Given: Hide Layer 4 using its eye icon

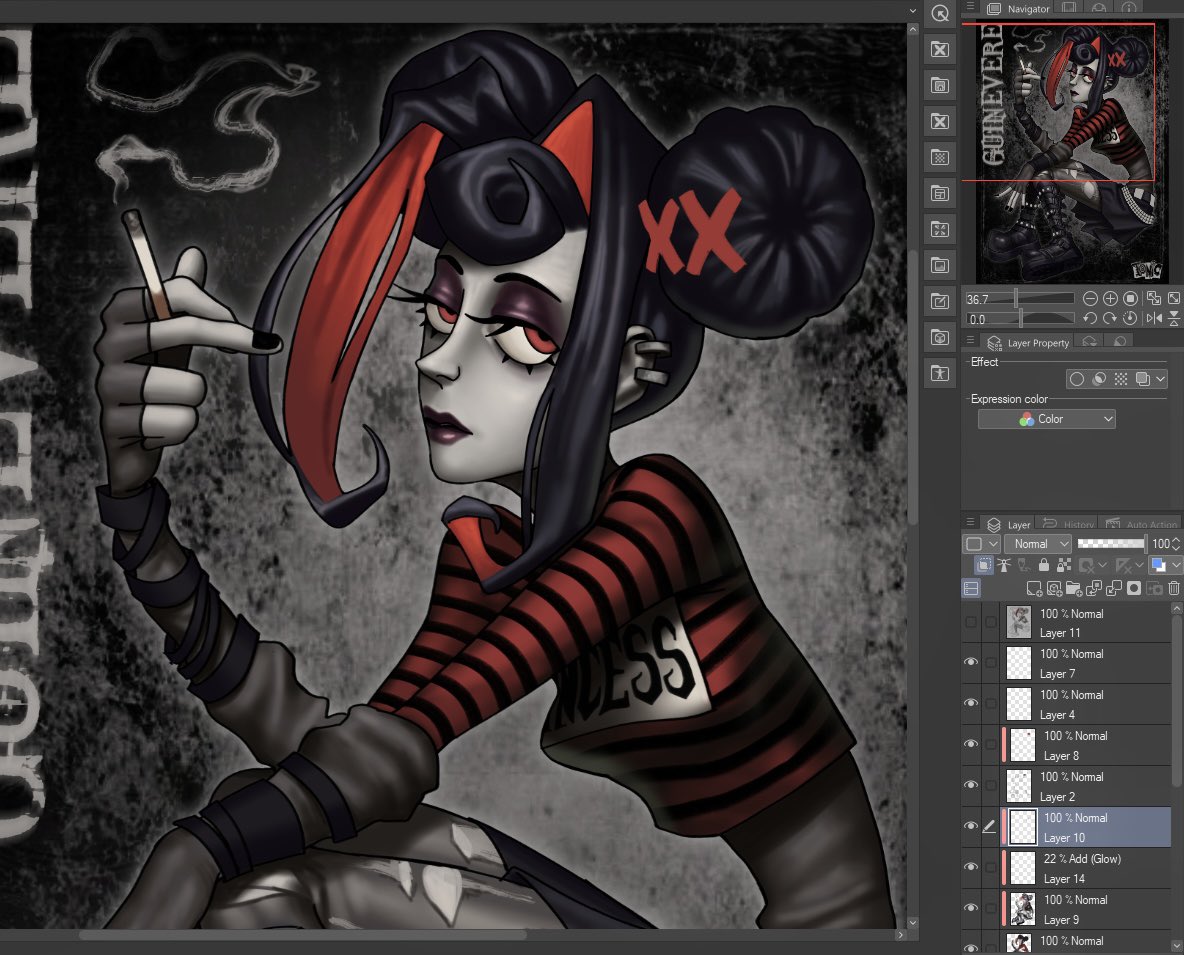Looking at the screenshot, I should (971, 703).
